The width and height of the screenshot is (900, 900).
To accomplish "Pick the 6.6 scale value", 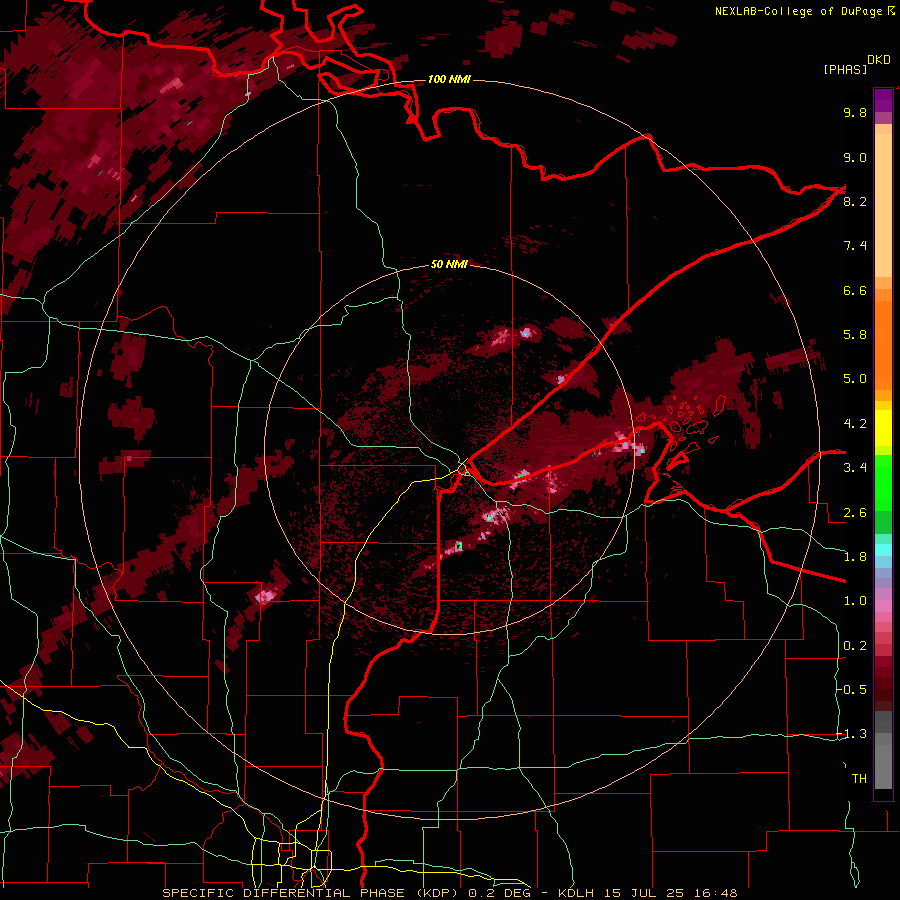I will 855,290.
